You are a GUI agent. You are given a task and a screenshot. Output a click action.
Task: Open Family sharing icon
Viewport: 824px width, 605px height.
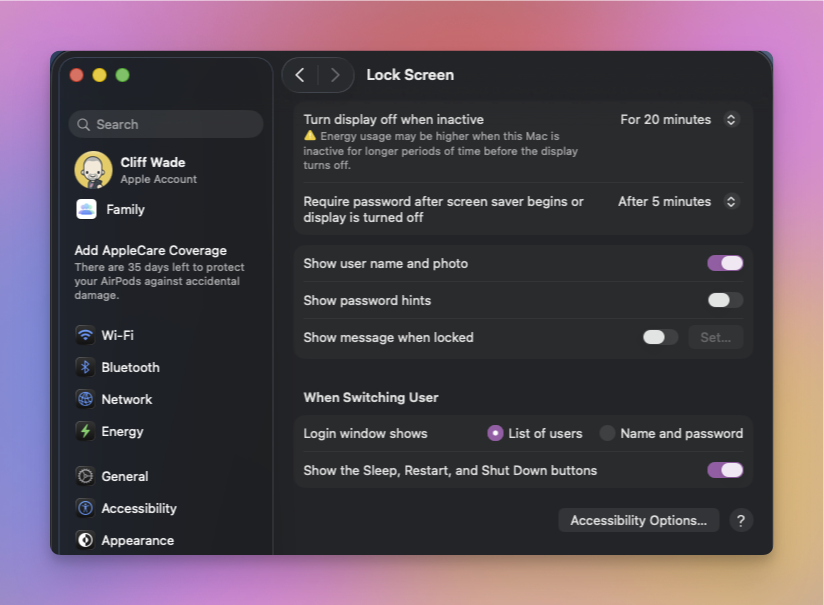86,209
